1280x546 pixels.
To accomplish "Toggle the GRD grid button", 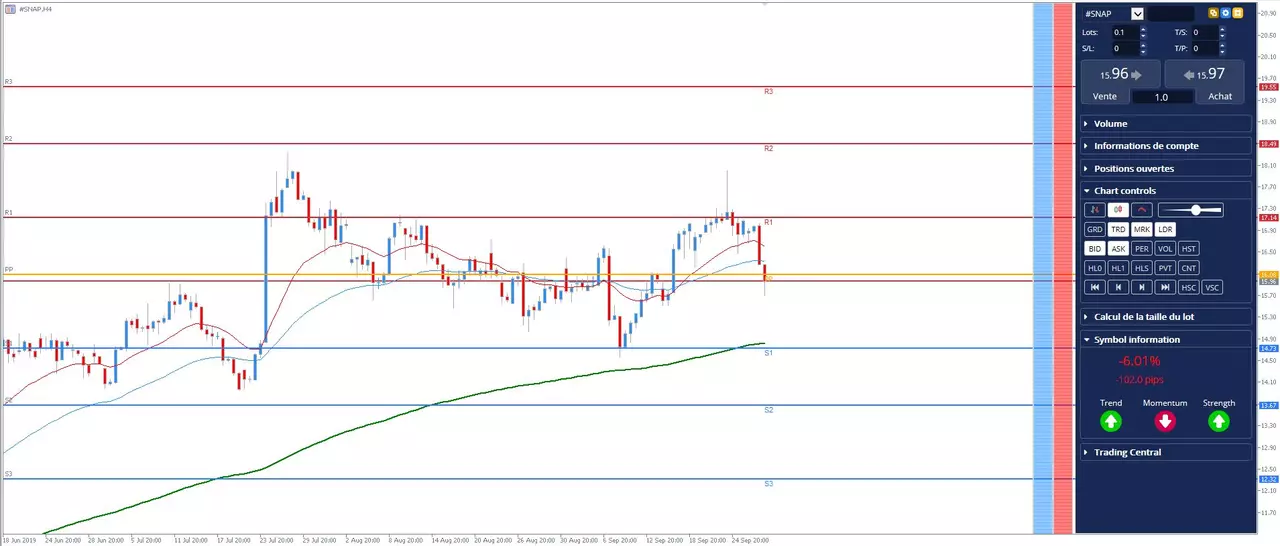I will click(x=1095, y=229).
